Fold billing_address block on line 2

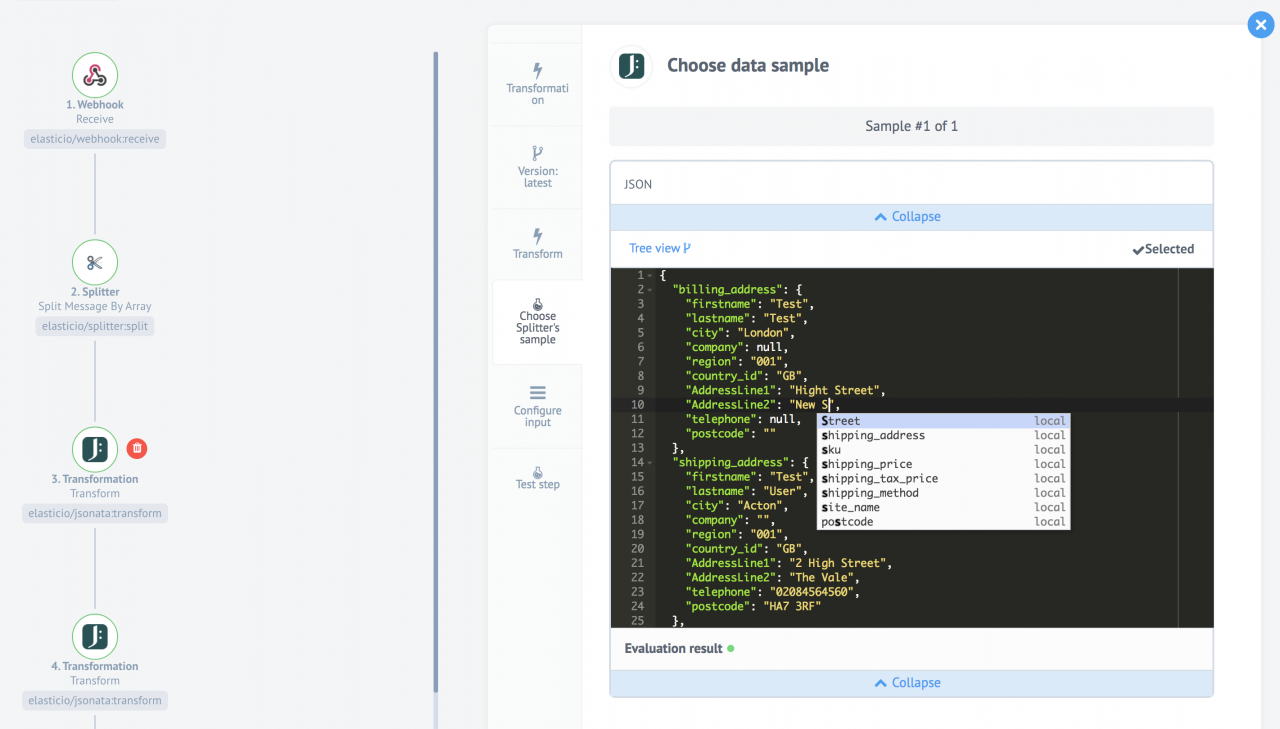650,290
